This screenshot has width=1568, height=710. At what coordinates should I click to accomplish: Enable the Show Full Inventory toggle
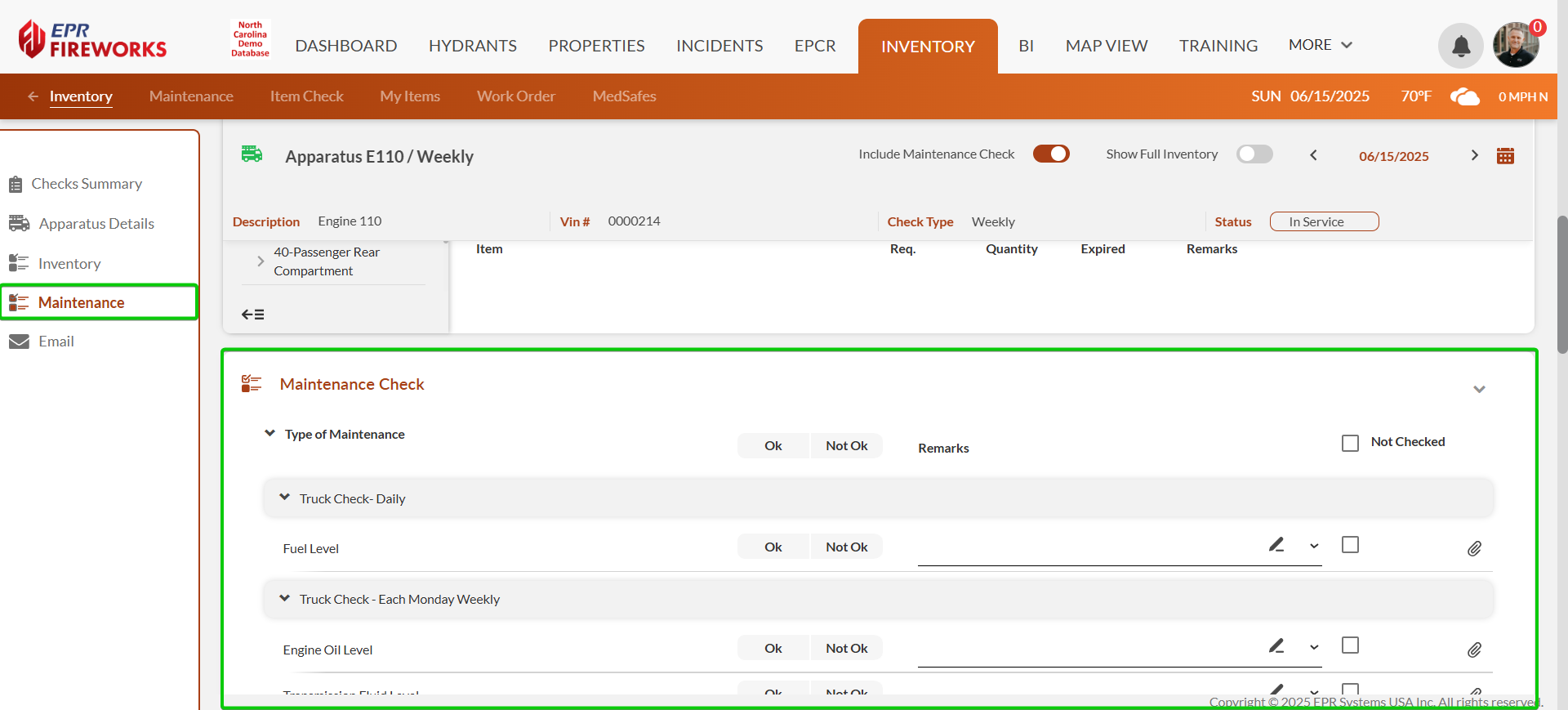point(1254,154)
